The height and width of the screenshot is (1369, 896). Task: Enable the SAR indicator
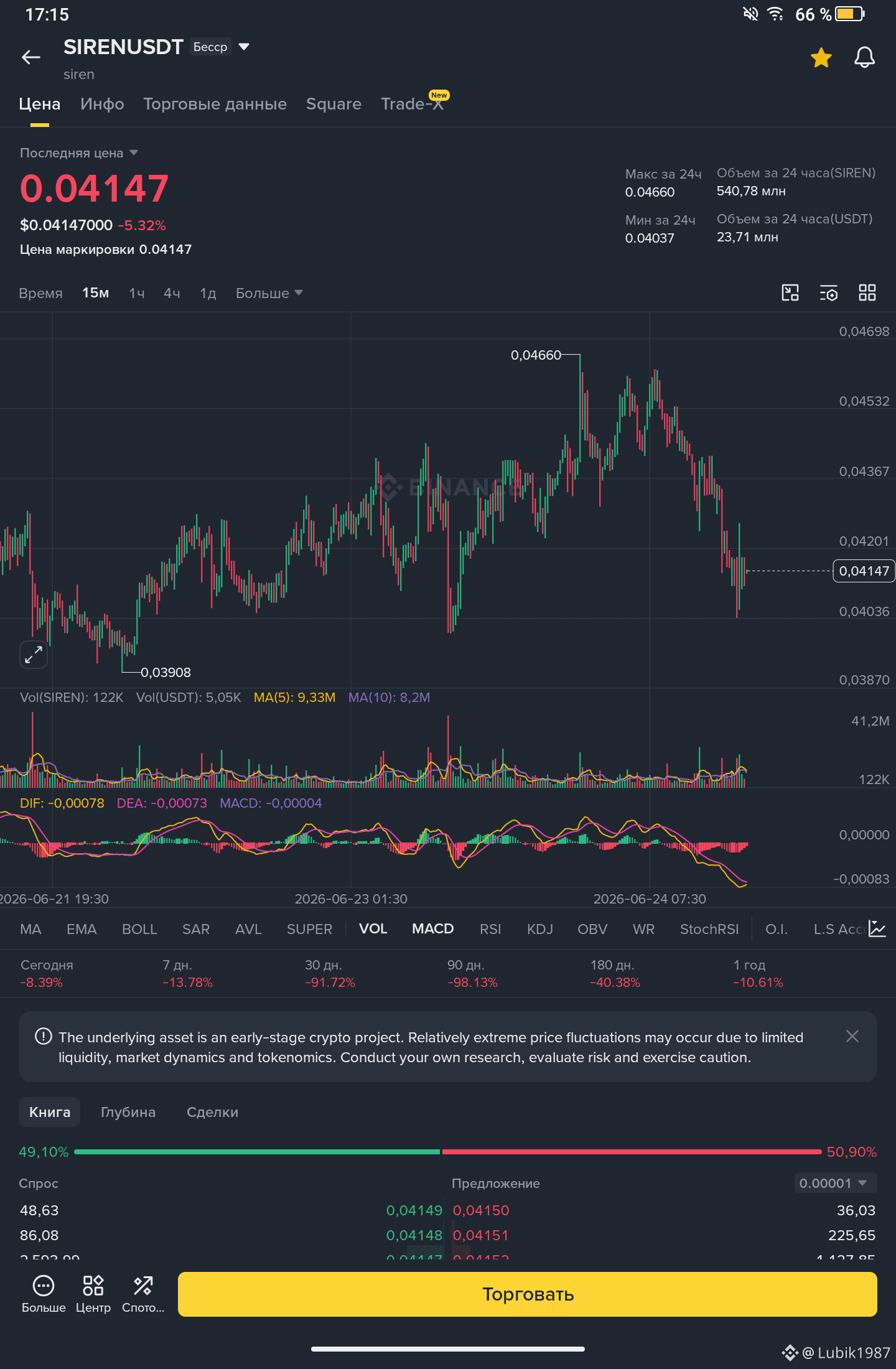coord(196,929)
